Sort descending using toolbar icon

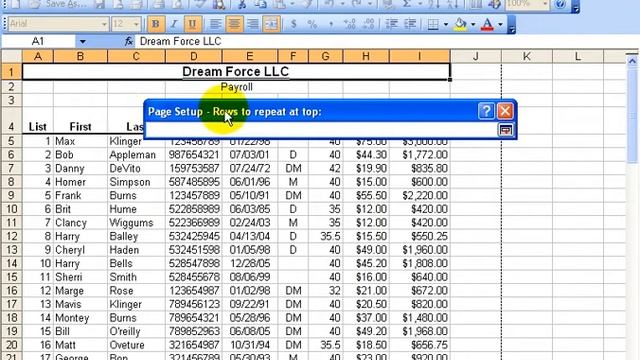coord(453,4)
